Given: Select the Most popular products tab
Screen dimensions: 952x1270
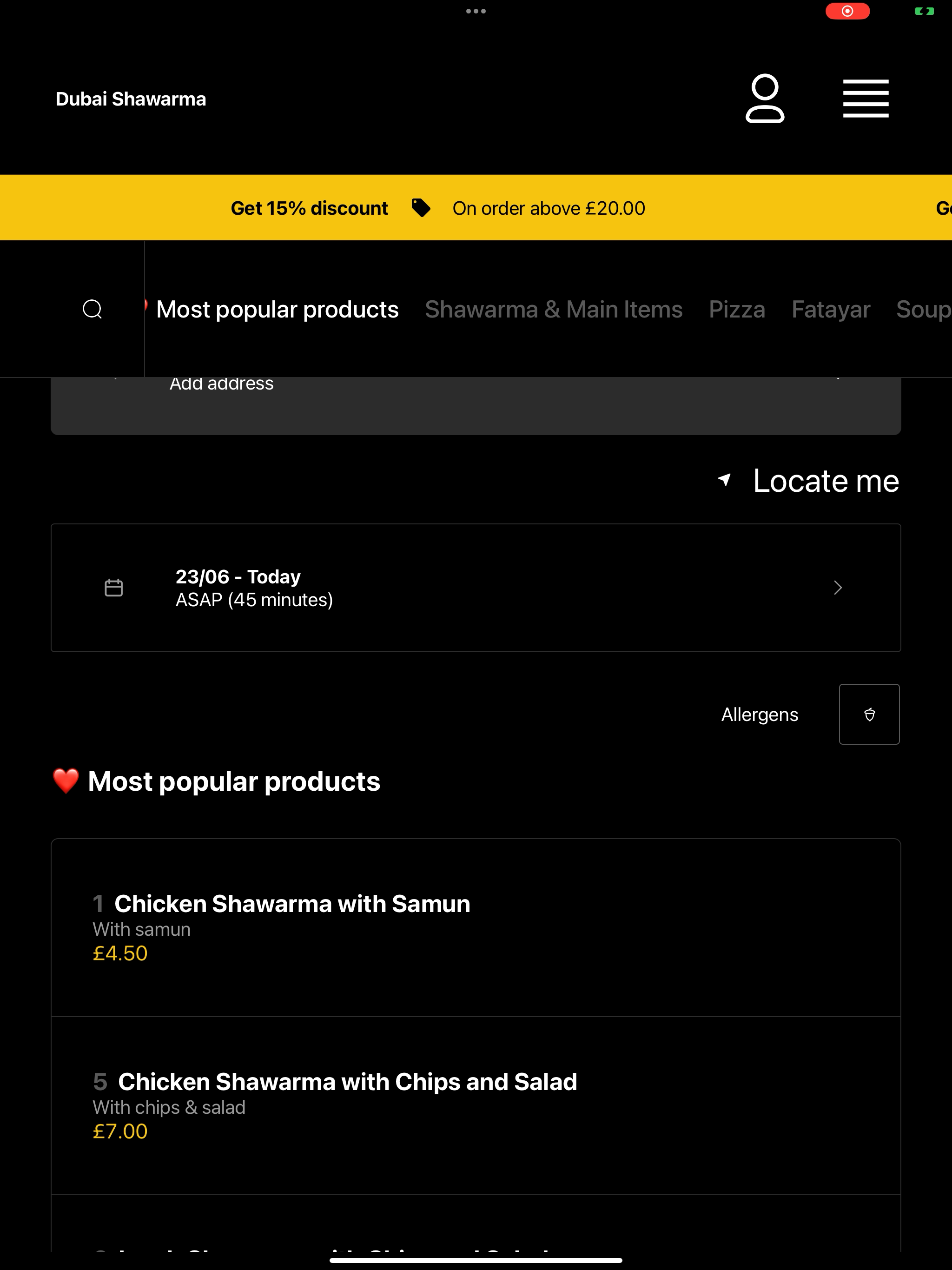Looking at the screenshot, I should (277, 310).
